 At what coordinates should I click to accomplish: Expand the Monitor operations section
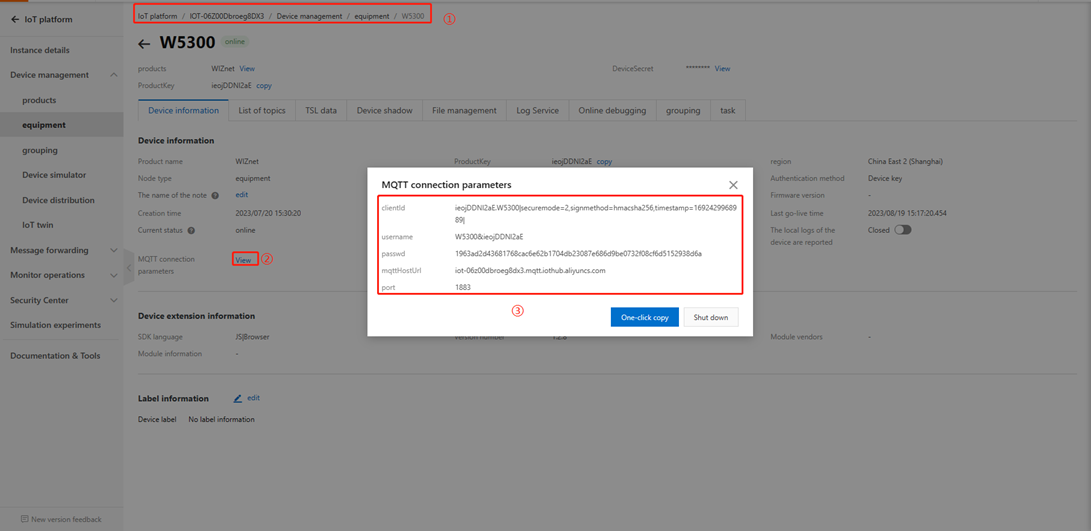pyautogui.click(x=114, y=276)
